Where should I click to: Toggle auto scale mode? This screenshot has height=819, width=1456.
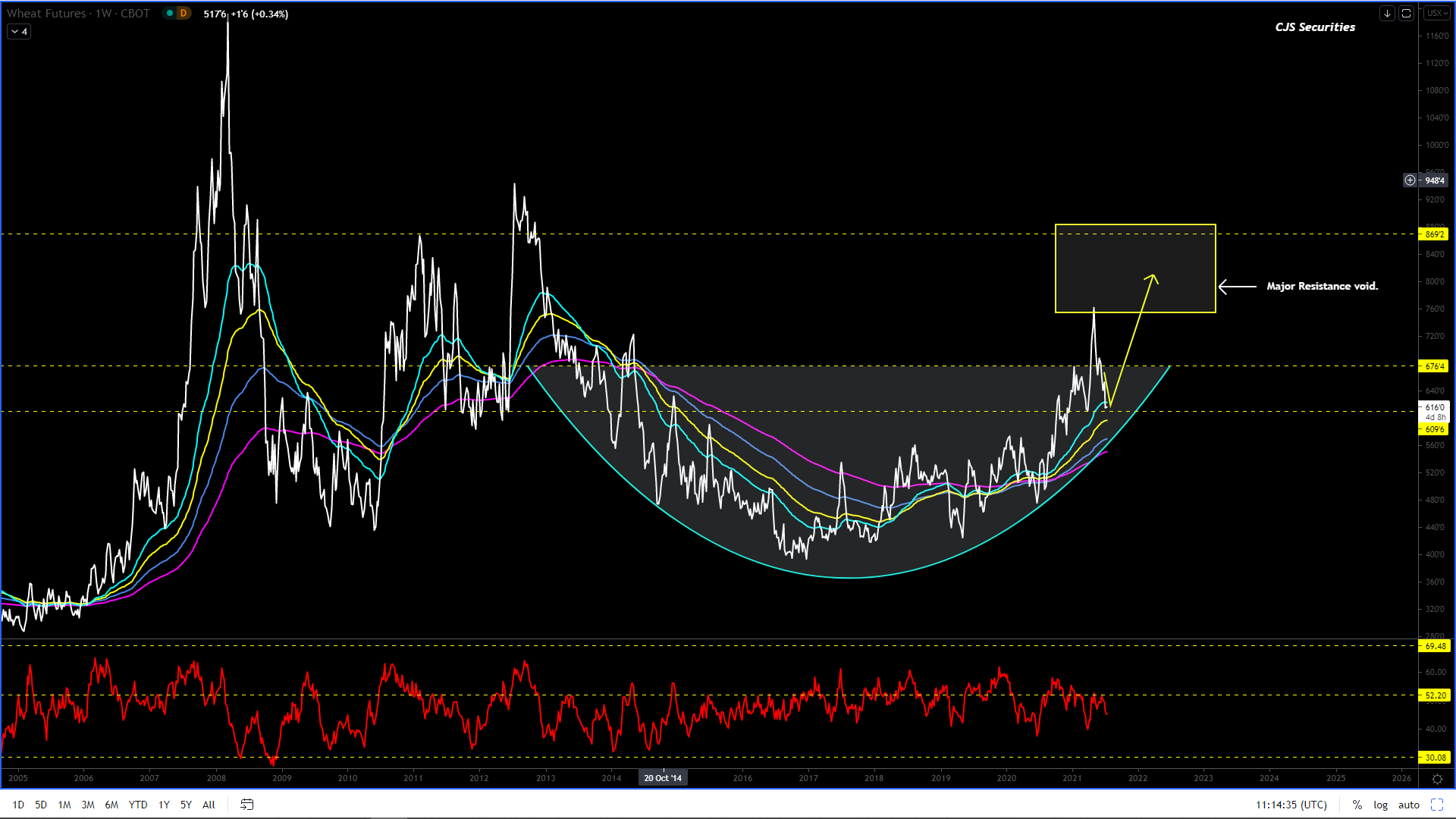1408,805
